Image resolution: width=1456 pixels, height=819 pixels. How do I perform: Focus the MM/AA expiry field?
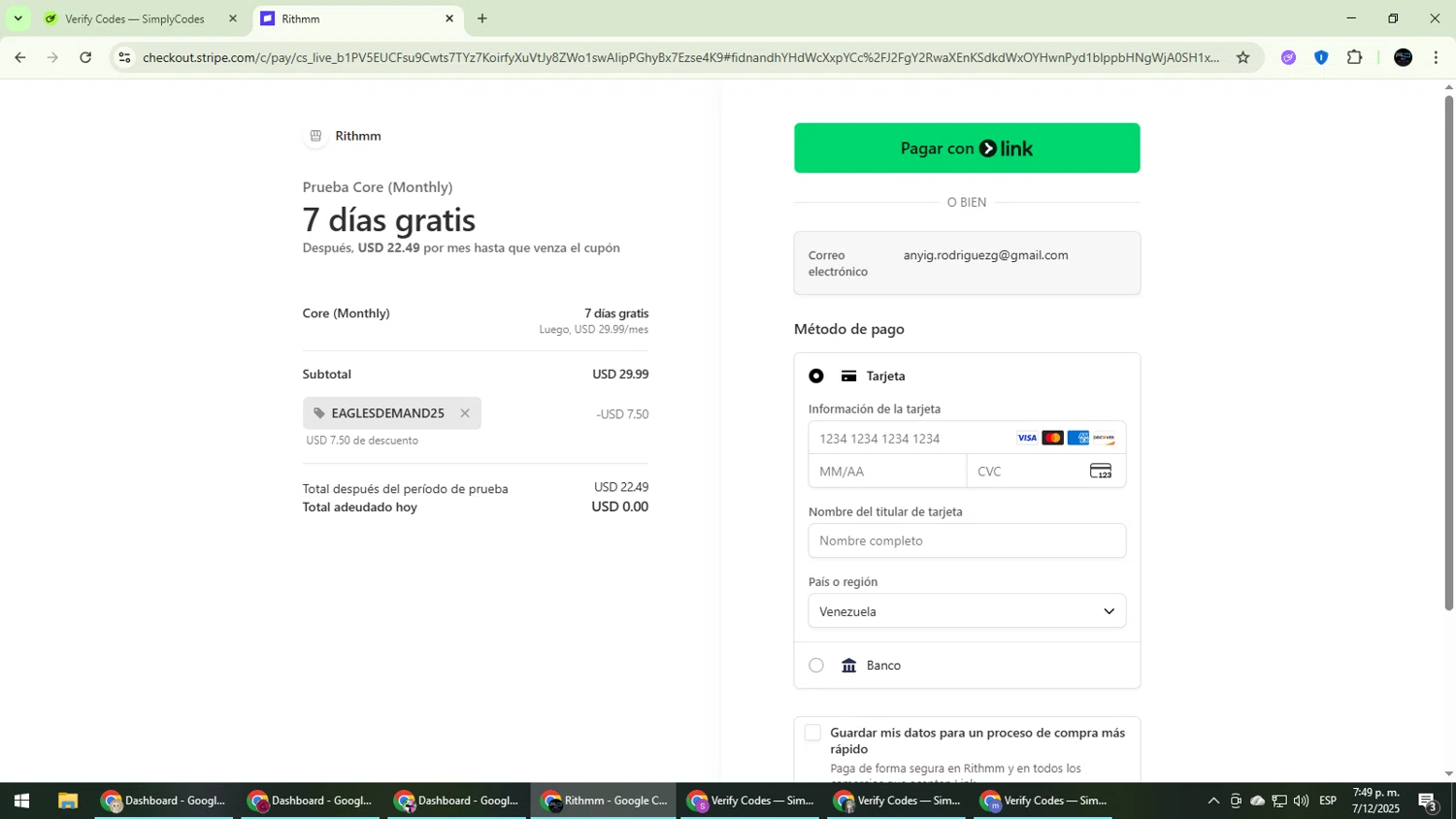click(887, 472)
